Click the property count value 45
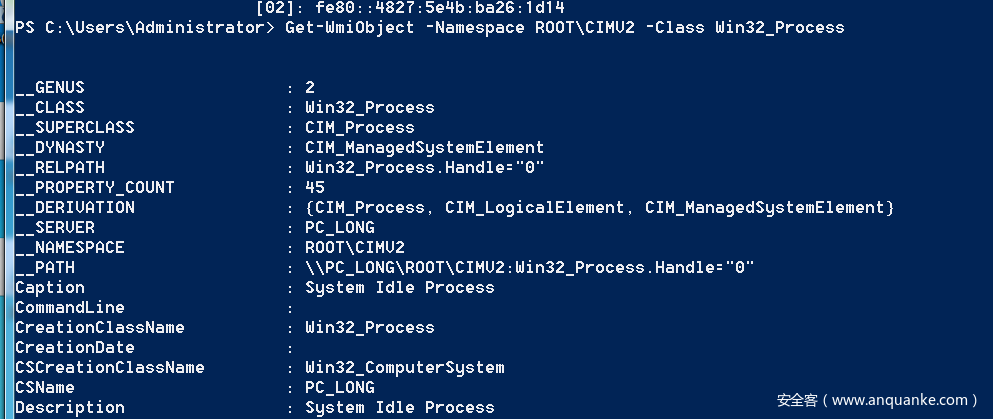The height and width of the screenshot is (419, 993). click(315, 187)
